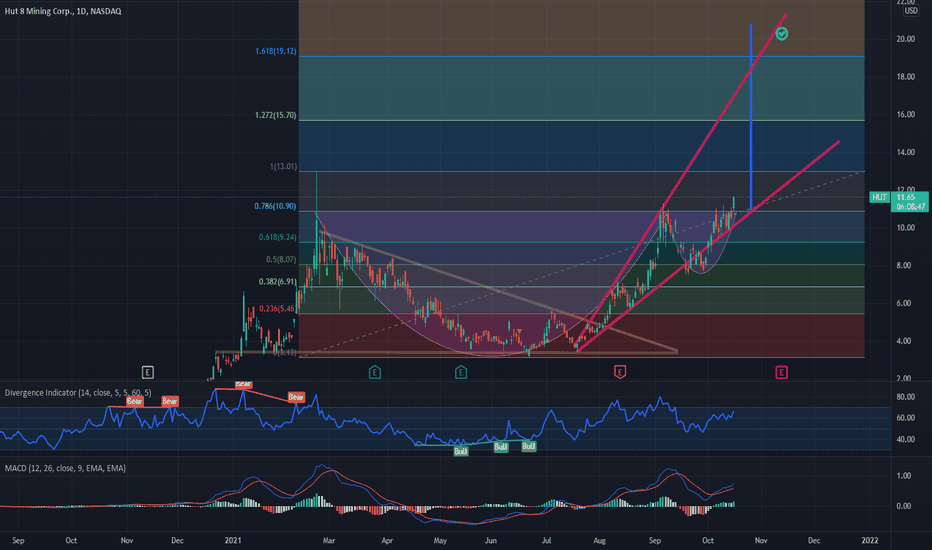The width and height of the screenshot is (932, 550).
Task: Select the 0.236(5.46) Fibonacci level label
Action: tap(278, 309)
